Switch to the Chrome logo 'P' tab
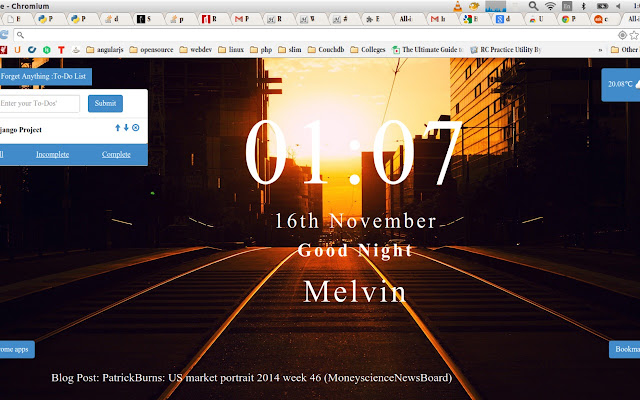 tap(573, 19)
